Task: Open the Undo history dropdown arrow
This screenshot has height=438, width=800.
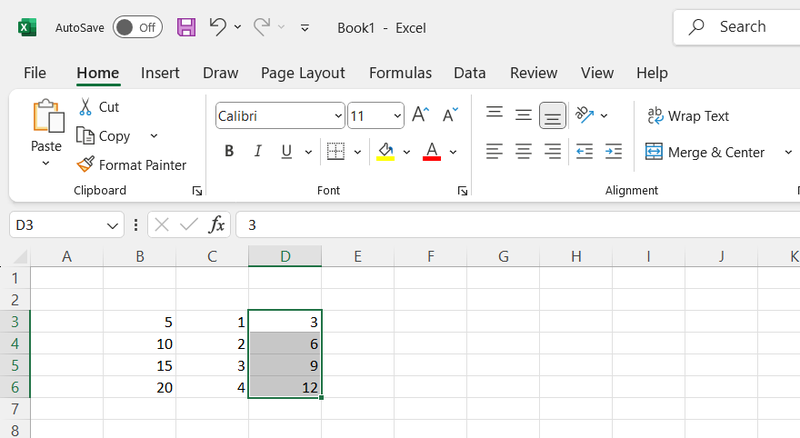Action: point(238,27)
